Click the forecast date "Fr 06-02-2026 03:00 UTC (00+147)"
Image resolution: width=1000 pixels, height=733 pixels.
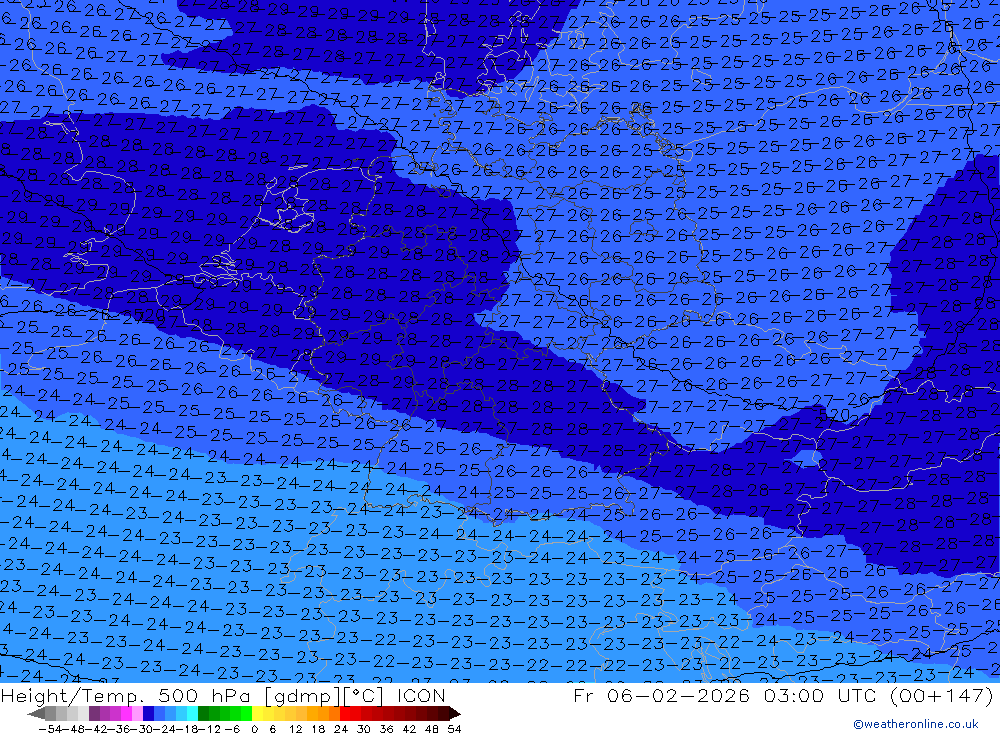point(783,695)
